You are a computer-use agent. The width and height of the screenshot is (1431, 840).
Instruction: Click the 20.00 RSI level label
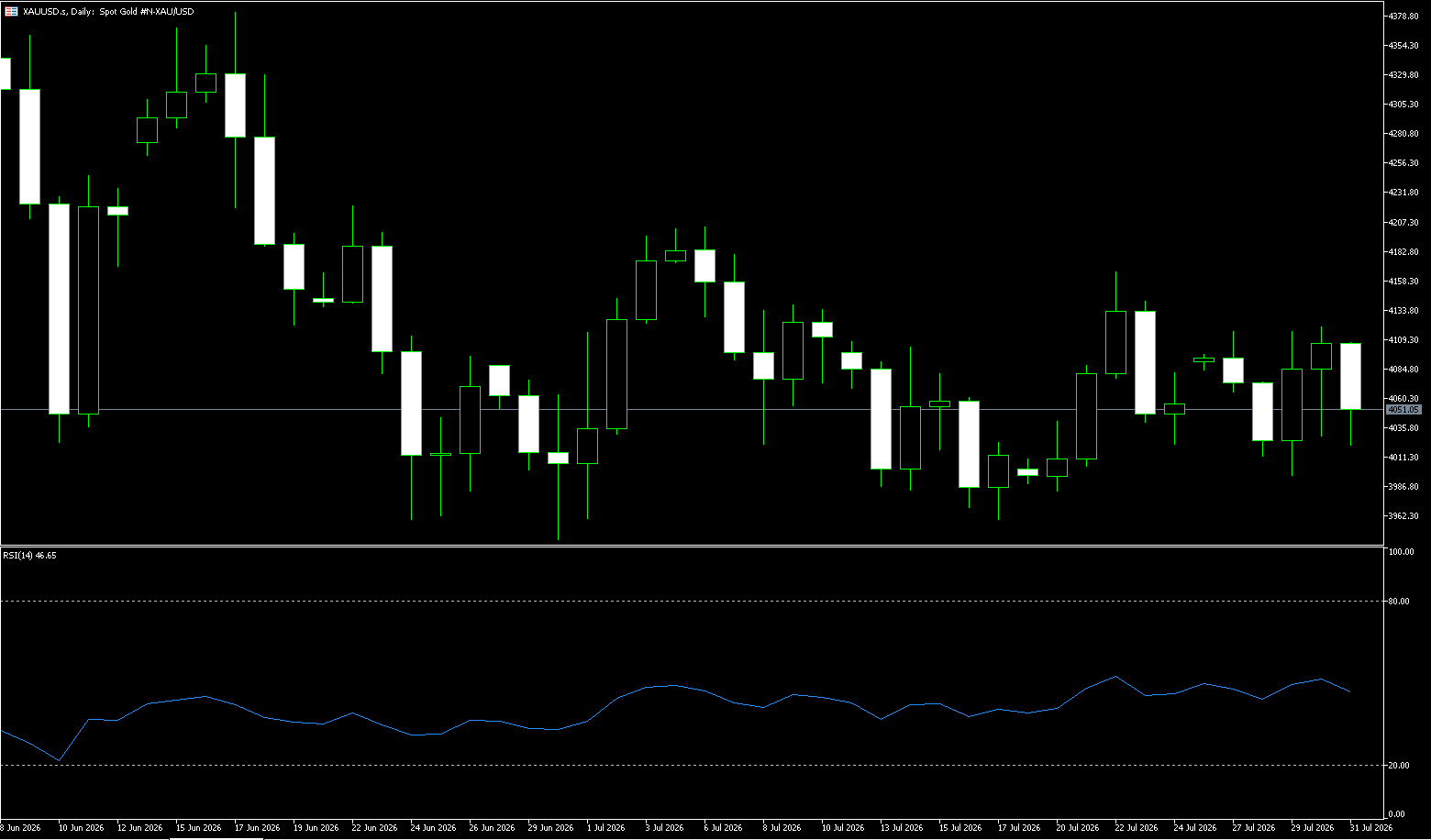[x=1400, y=765]
